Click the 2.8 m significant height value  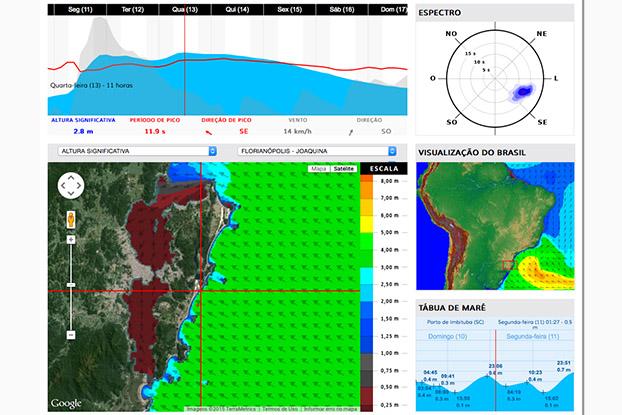[83, 131]
